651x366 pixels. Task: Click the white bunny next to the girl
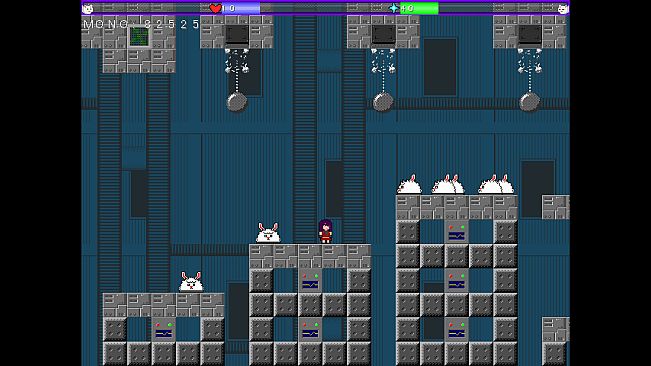coord(268,233)
